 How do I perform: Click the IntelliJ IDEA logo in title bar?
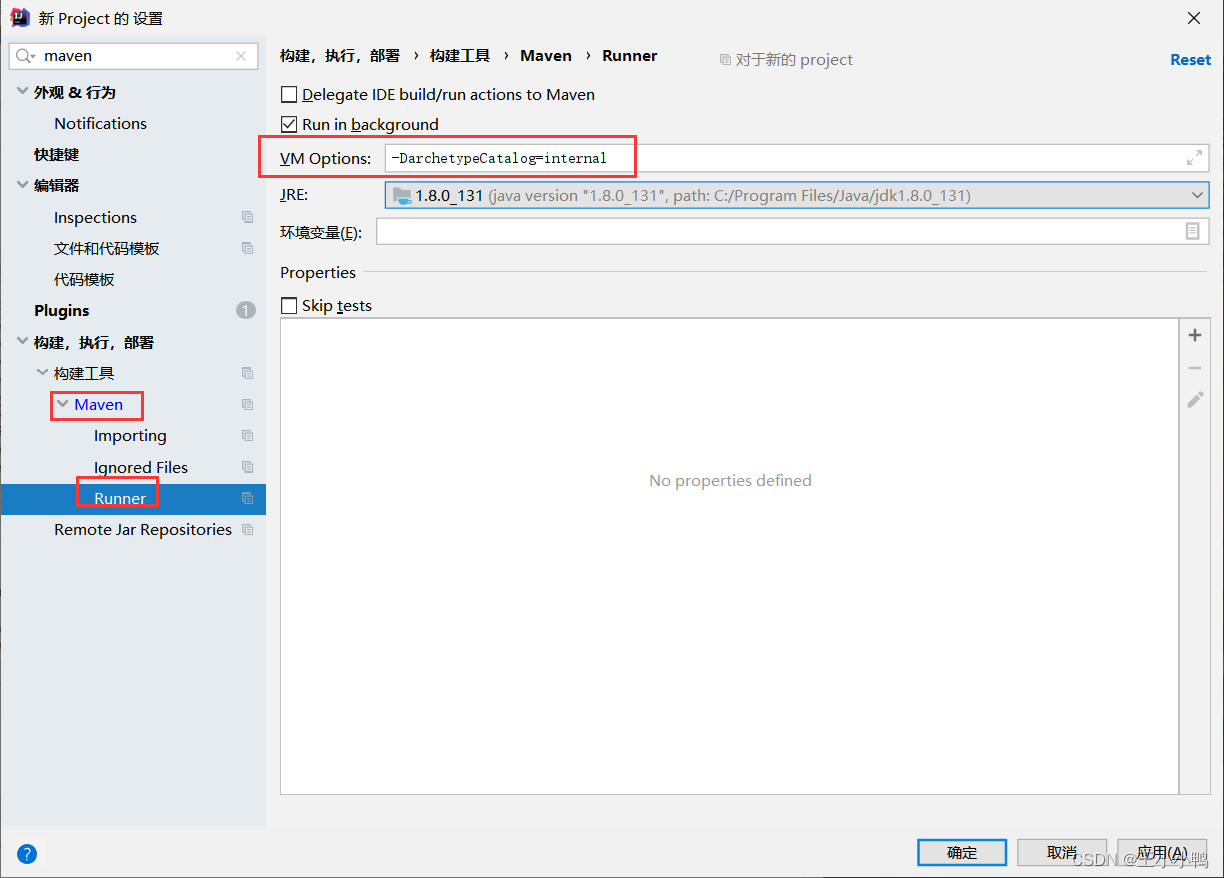pyautogui.click(x=19, y=17)
